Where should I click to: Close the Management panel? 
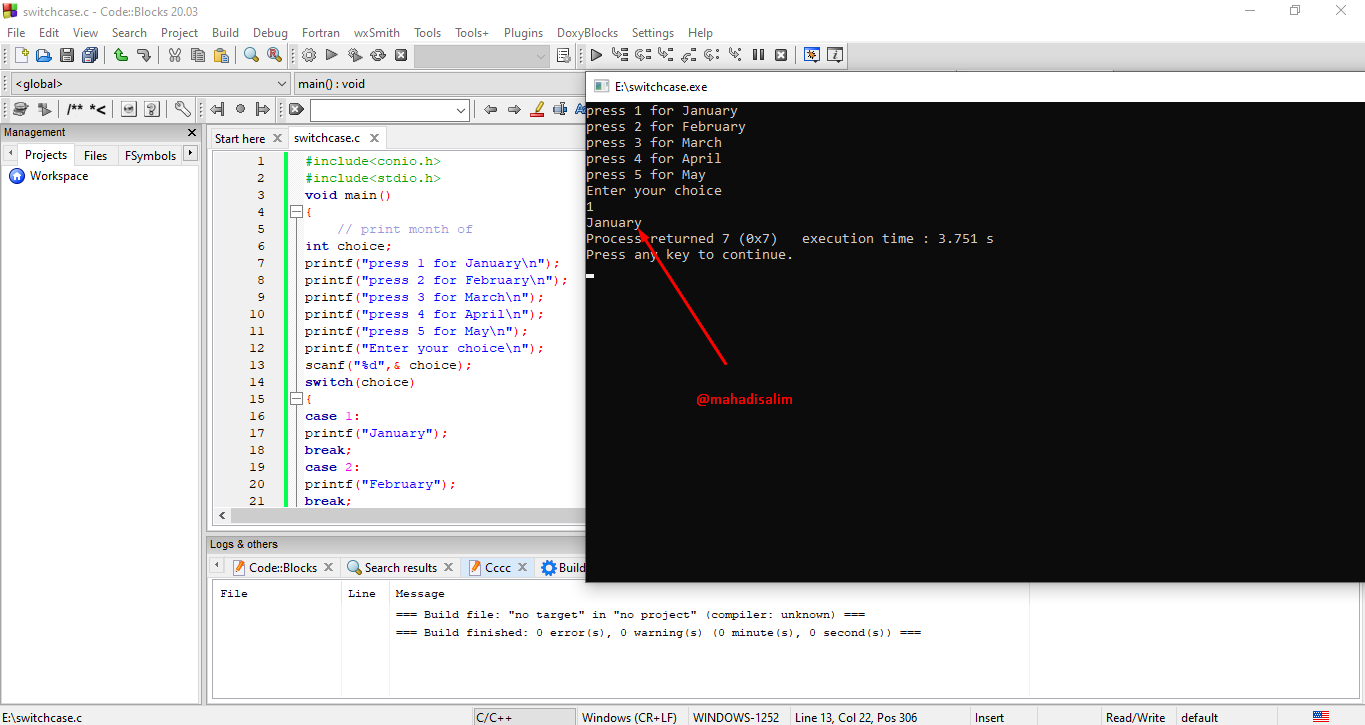[x=192, y=132]
